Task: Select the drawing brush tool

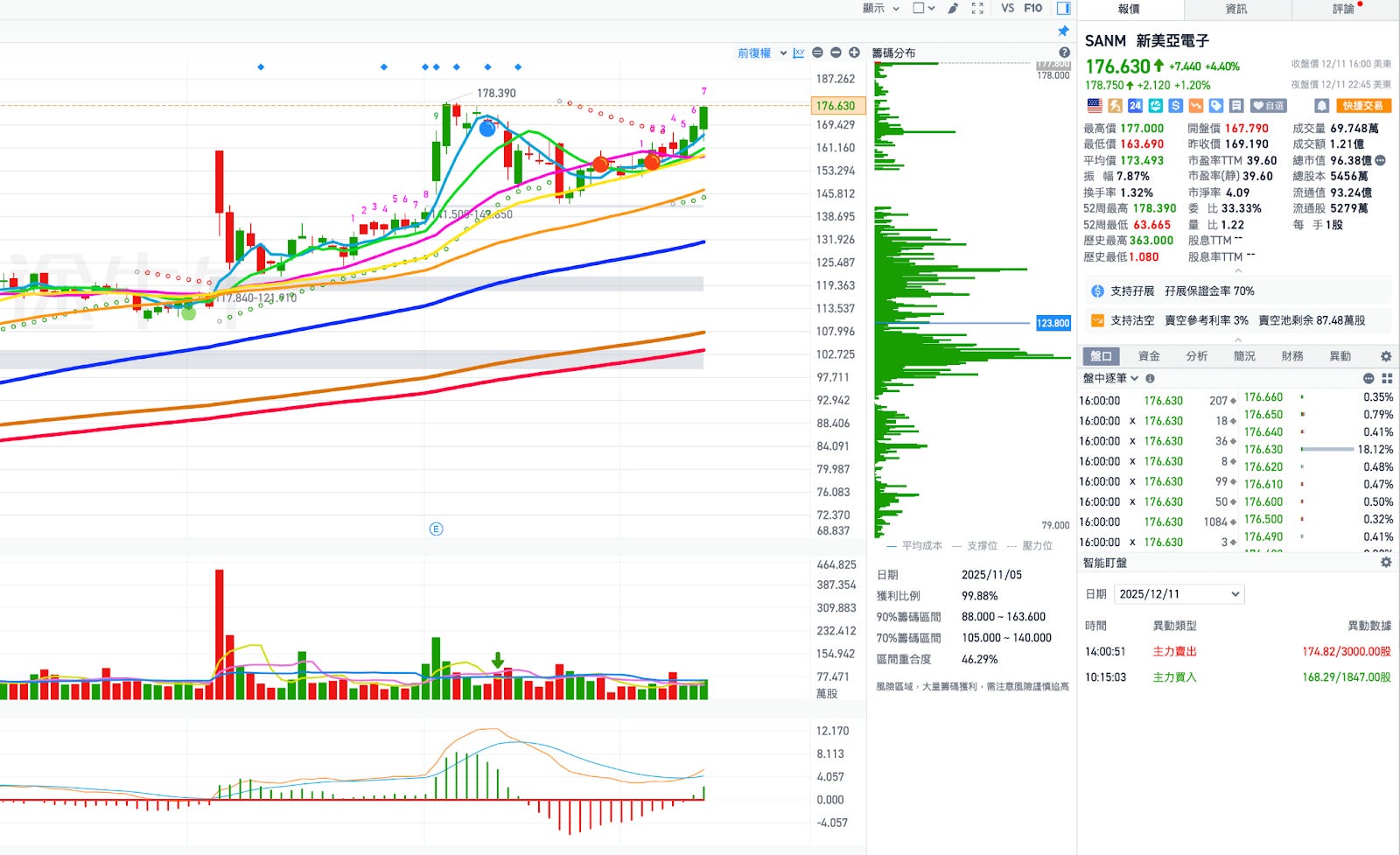Action: (953, 8)
